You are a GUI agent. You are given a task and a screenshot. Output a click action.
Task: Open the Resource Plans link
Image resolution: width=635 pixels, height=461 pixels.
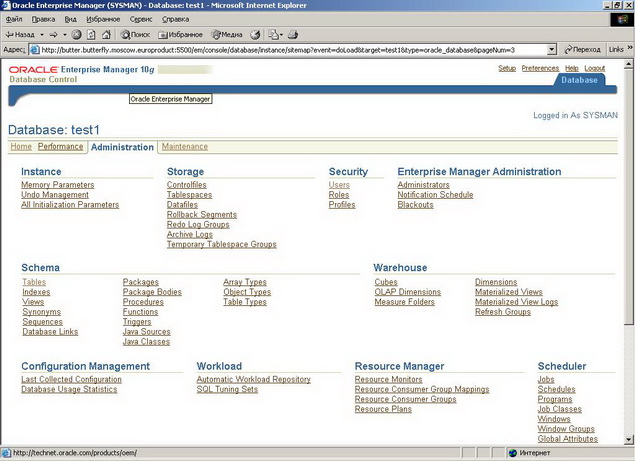pyautogui.click(x=383, y=409)
